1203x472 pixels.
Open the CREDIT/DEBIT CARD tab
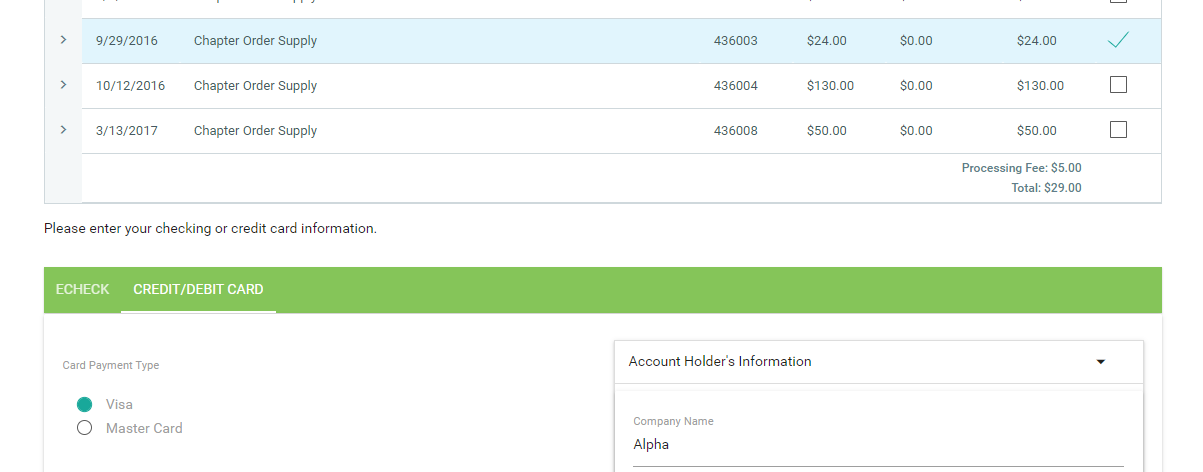click(x=198, y=289)
